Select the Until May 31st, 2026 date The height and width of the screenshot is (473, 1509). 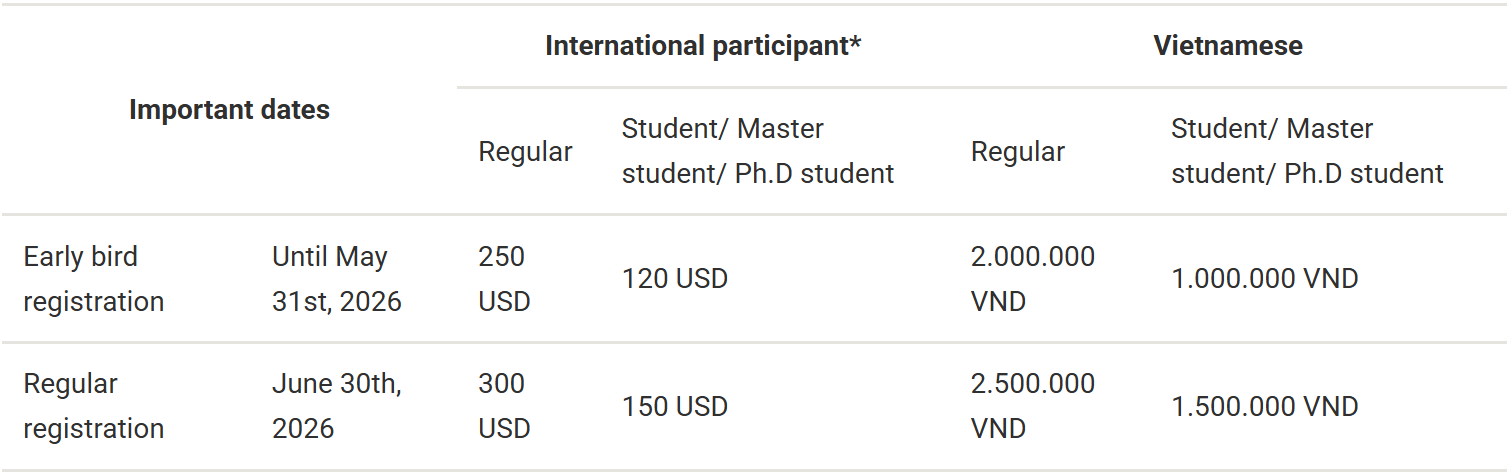pyautogui.click(x=336, y=279)
